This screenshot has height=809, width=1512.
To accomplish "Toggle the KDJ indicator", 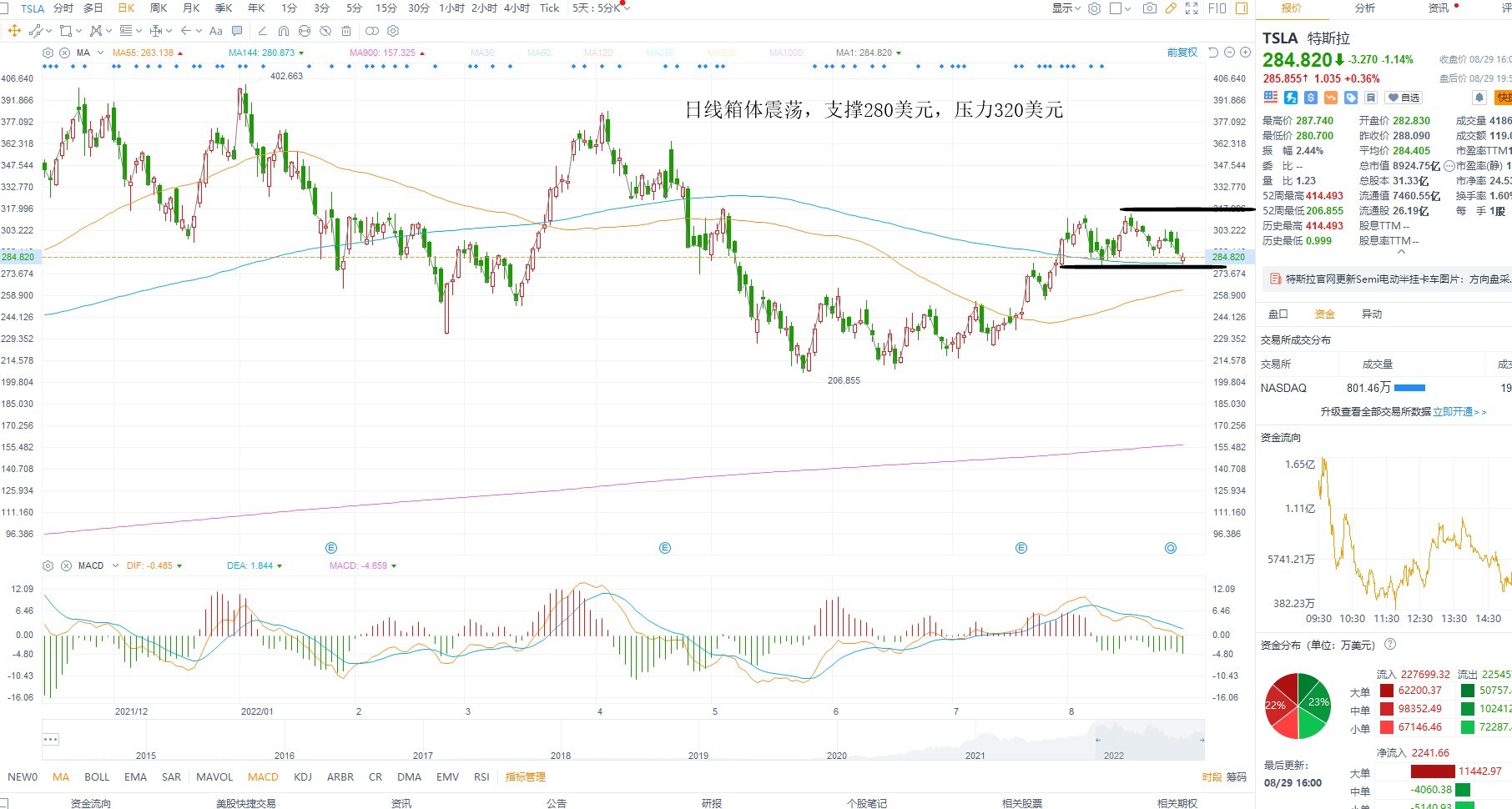I will [x=303, y=776].
